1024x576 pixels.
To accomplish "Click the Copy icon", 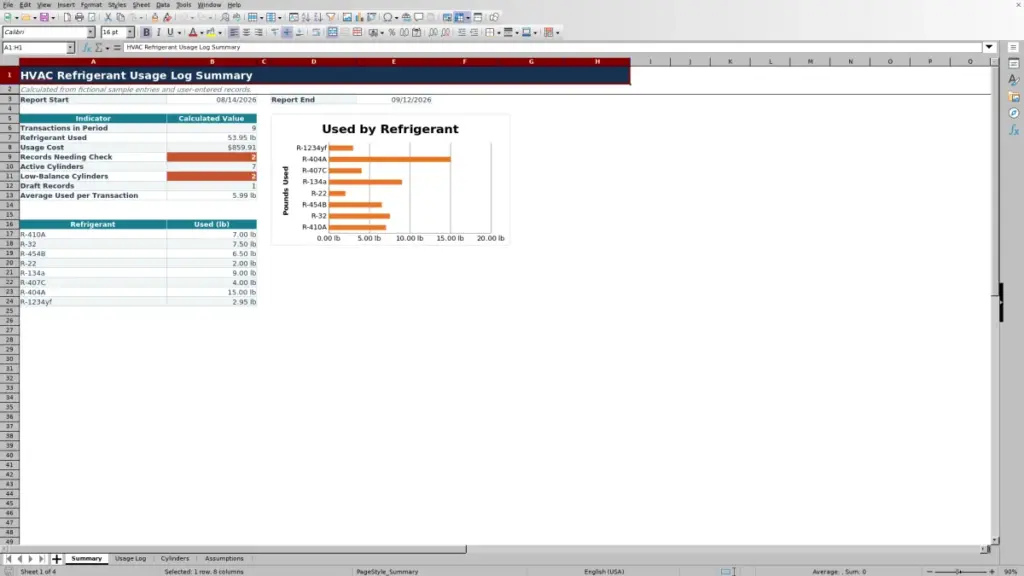I will (120, 17).
